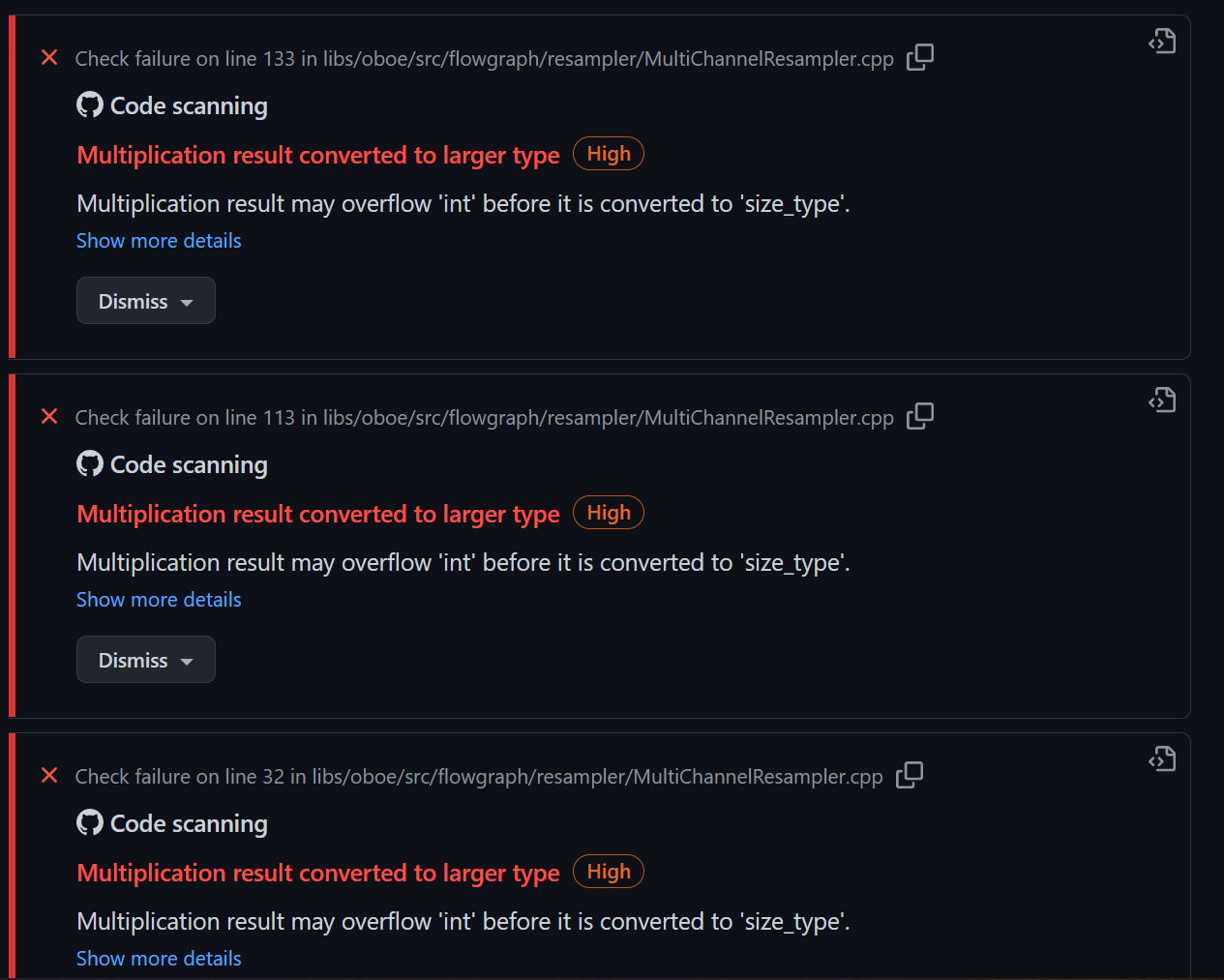1224x980 pixels.
Task: Click the GitHub Code scanning logo on first alert
Action: [x=89, y=104]
